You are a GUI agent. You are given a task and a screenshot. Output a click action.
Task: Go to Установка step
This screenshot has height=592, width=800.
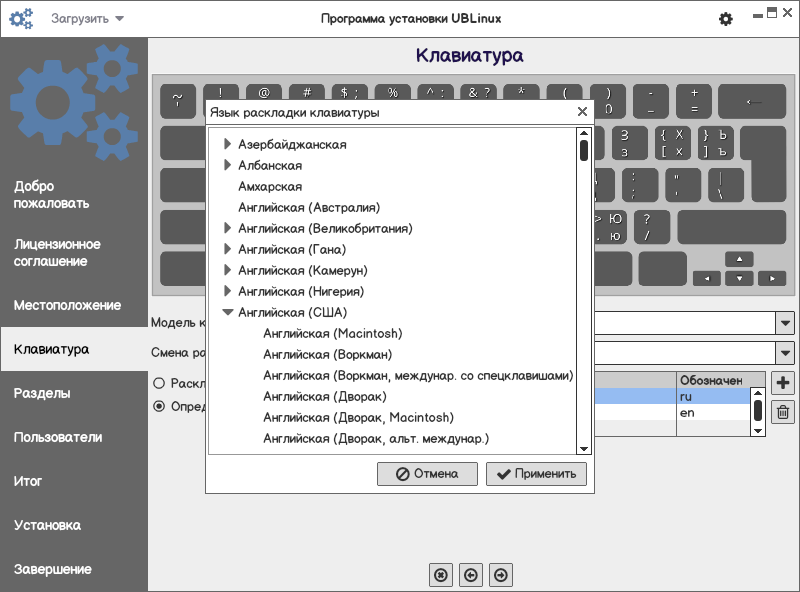(x=47, y=525)
